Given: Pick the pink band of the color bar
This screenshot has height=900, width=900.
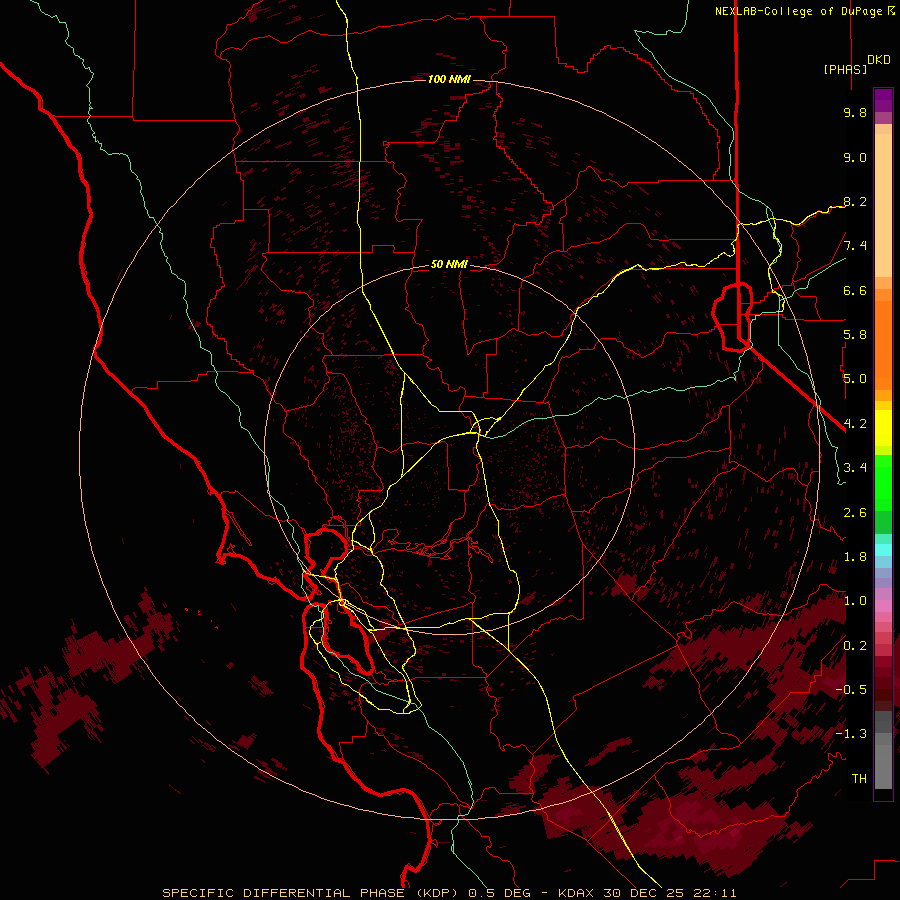Looking at the screenshot, I should [883, 605].
